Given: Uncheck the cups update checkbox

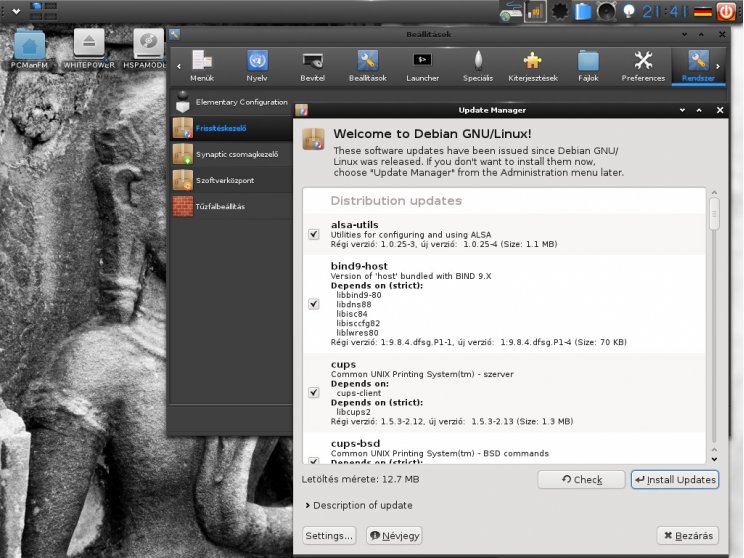Looking at the screenshot, I should pyautogui.click(x=314, y=392).
